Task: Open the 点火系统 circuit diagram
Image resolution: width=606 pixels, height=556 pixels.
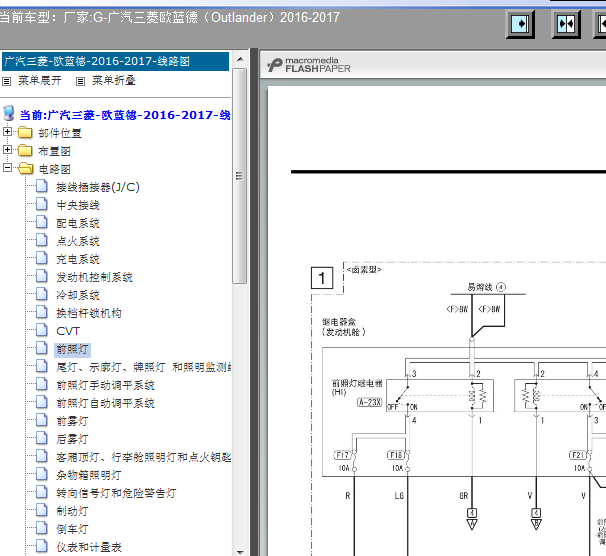Action: 77,241
